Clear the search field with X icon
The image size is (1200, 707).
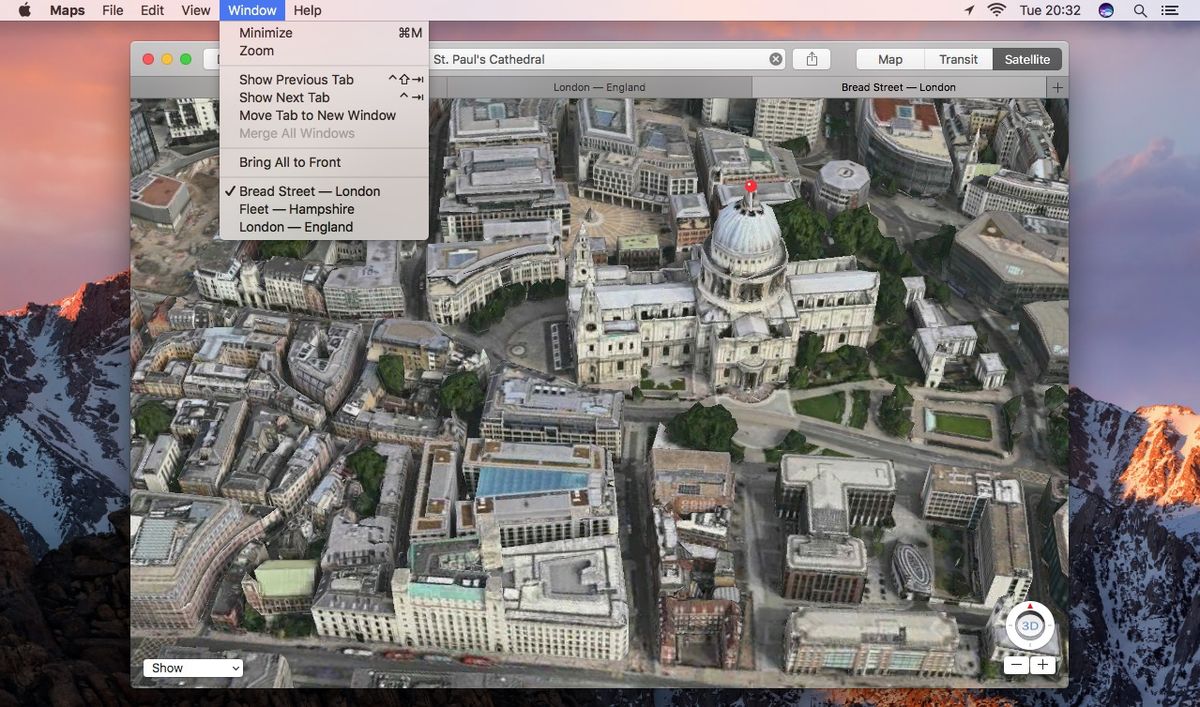[x=776, y=59]
